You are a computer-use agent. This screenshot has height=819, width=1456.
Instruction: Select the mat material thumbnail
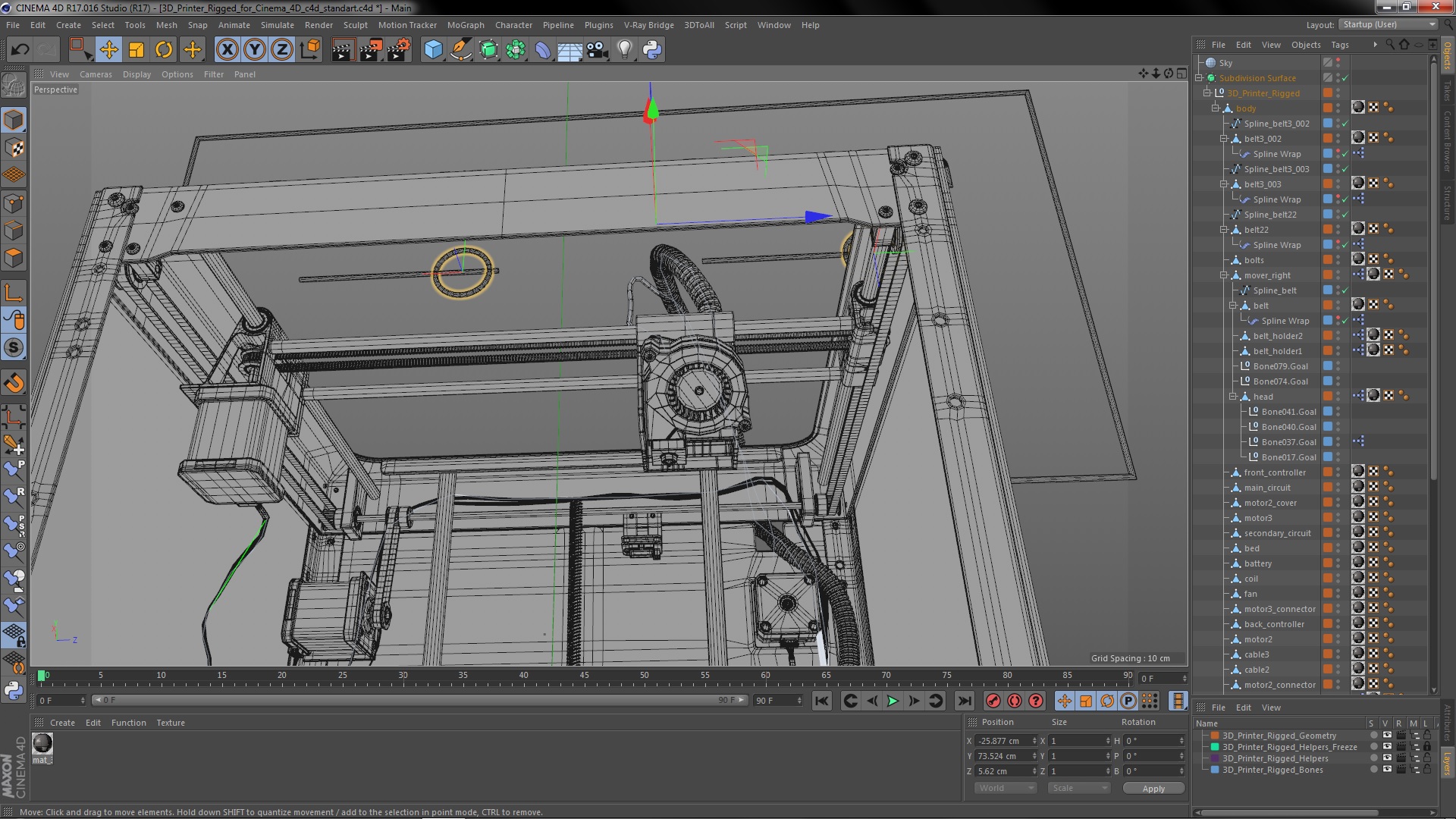pos(42,744)
